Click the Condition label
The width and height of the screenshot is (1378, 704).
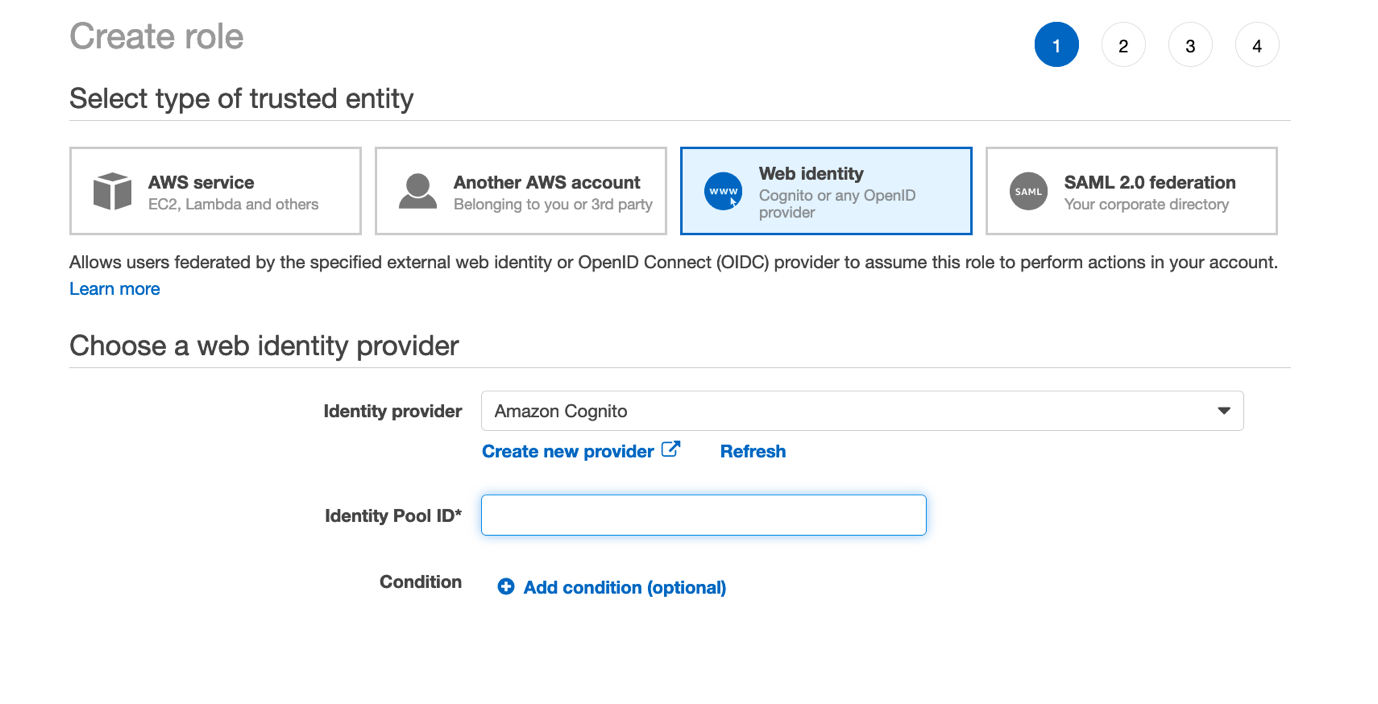pyautogui.click(x=420, y=582)
